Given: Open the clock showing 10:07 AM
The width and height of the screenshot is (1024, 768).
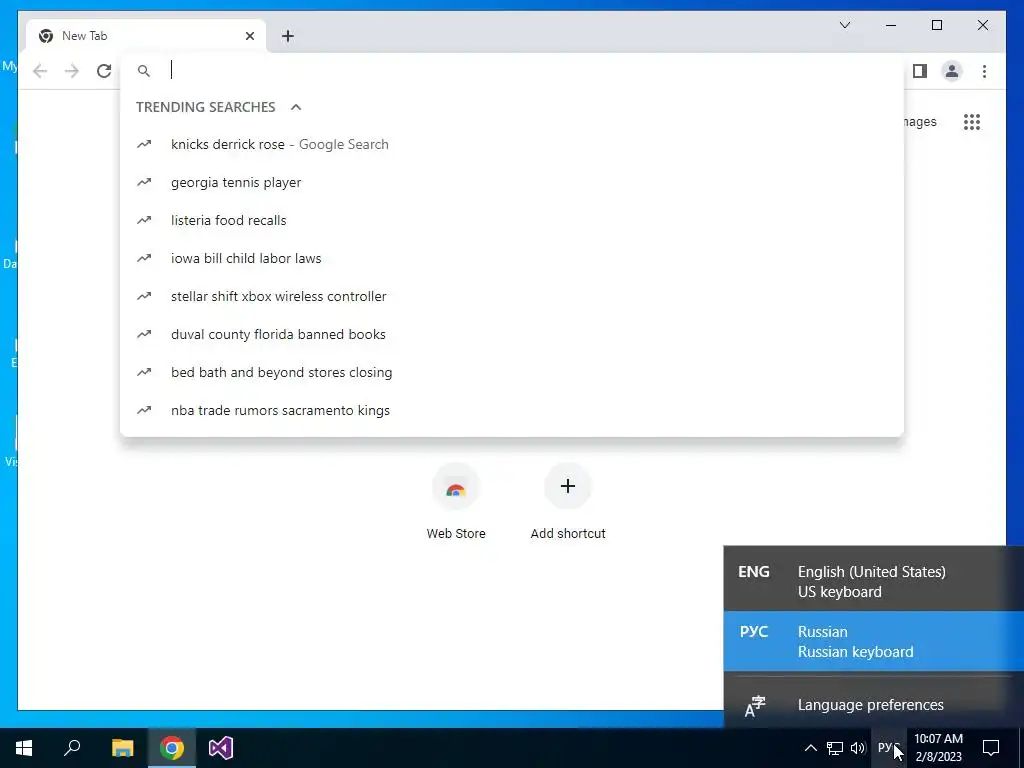Looking at the screenshot, I should point(938,748).
